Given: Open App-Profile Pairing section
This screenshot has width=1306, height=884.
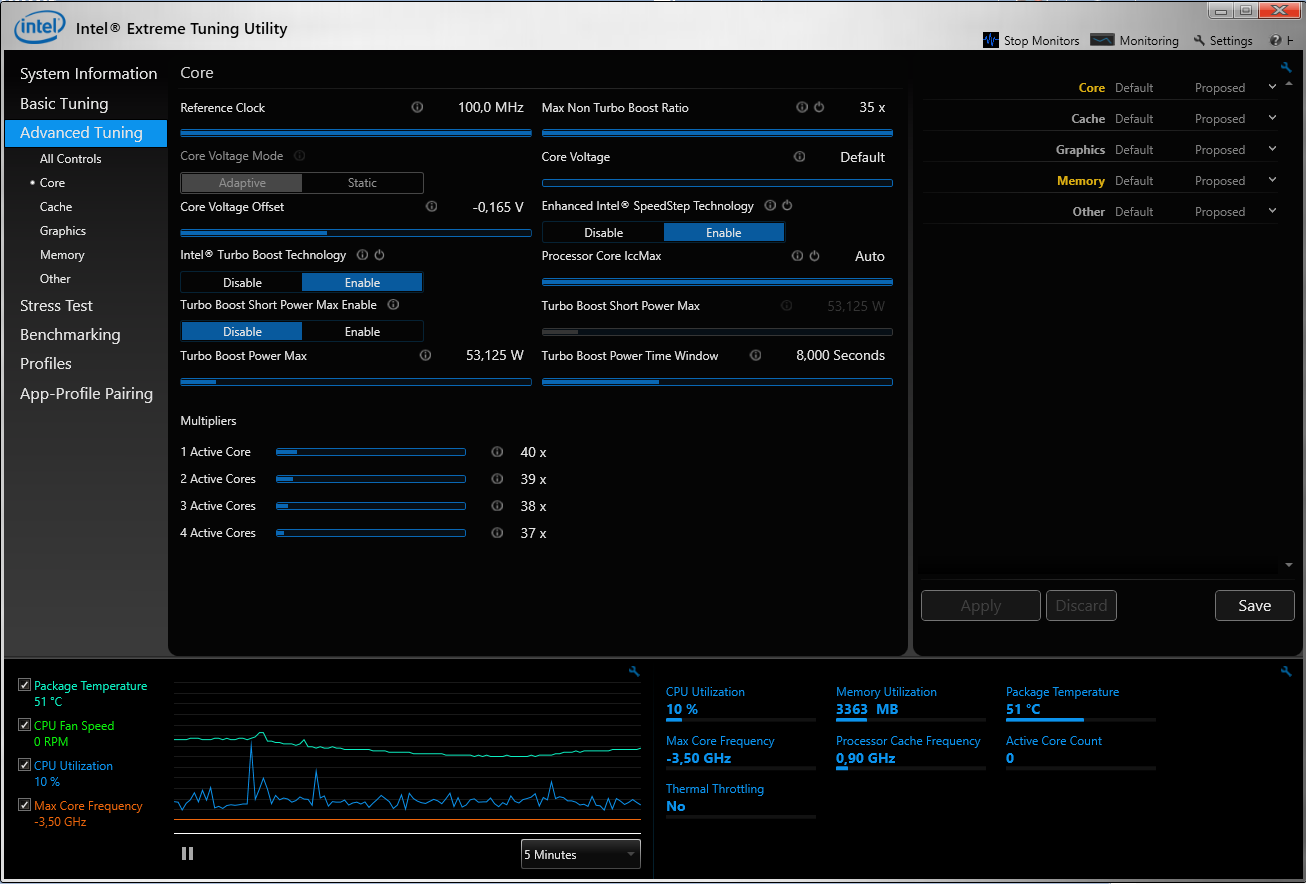Looking at the screenshot, I should coord(86,394).
